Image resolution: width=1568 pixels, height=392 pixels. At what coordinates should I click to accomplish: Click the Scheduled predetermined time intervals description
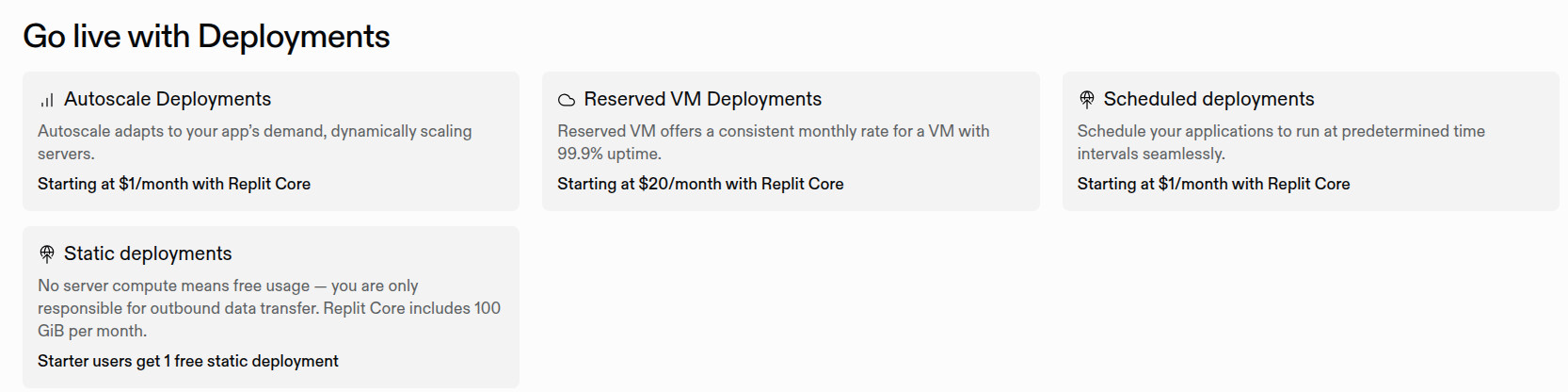pos(1280,141)
